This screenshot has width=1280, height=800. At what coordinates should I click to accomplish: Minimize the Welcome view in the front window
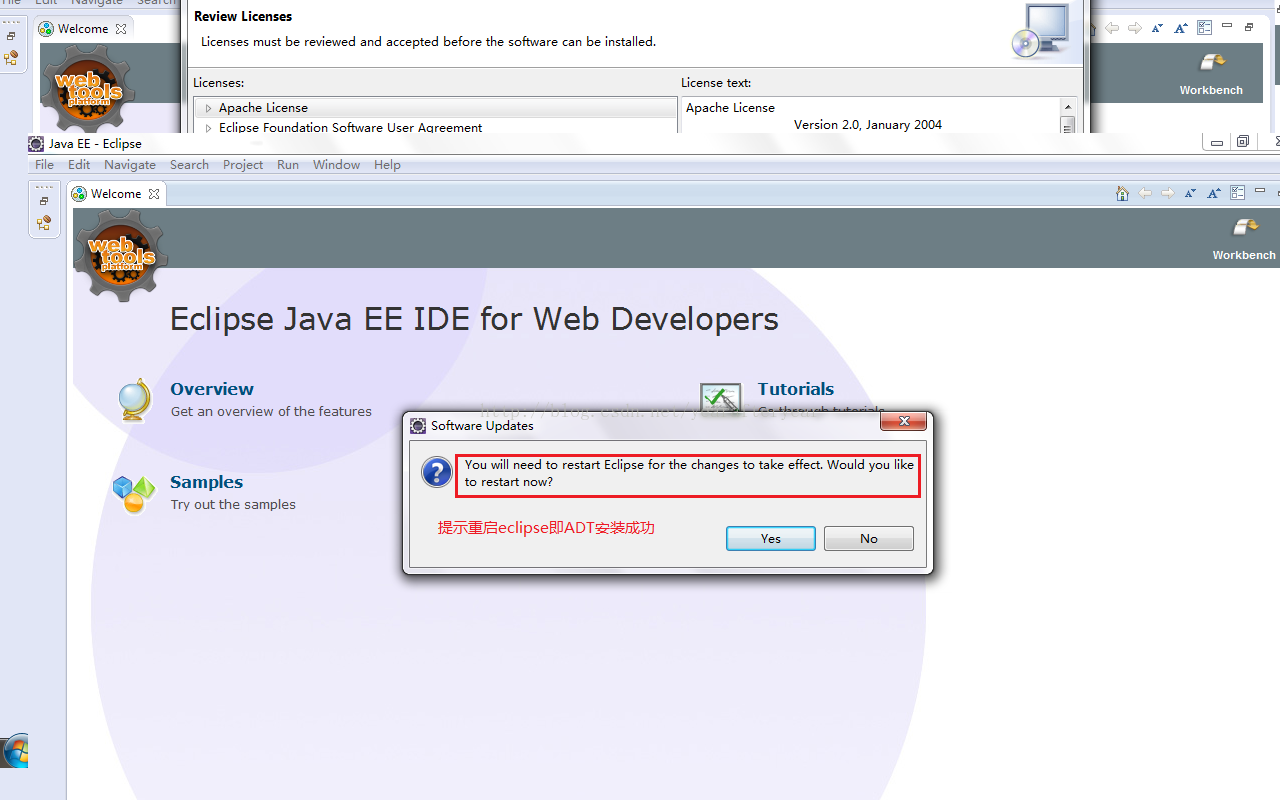tap(1260, 190)
